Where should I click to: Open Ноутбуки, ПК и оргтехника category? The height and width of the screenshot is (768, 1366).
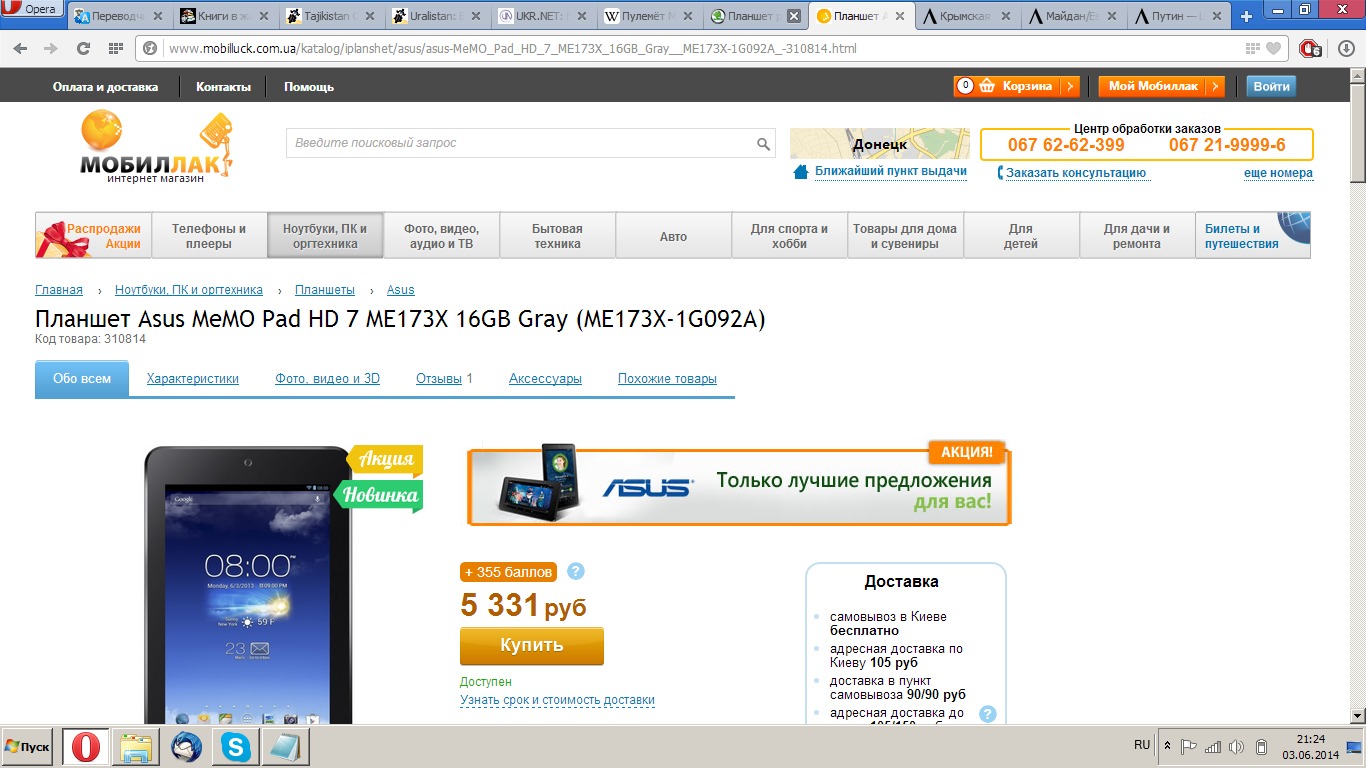click(325, 236)
